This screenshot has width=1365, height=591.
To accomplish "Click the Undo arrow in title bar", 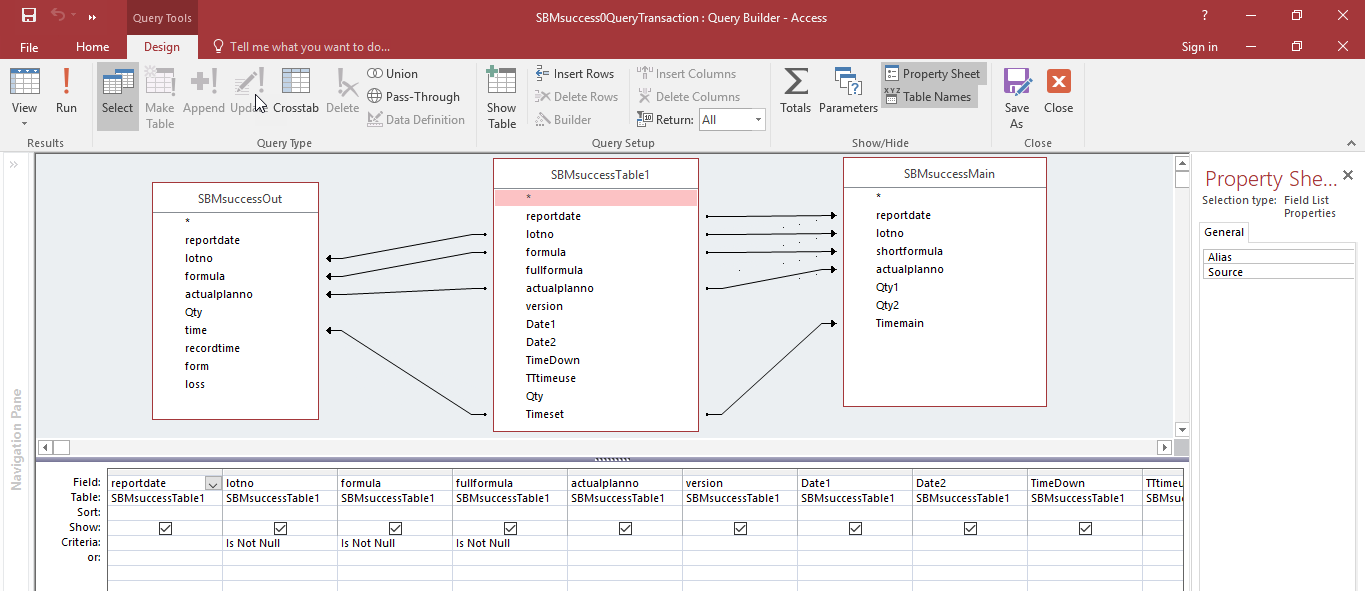I will [60, 16].
